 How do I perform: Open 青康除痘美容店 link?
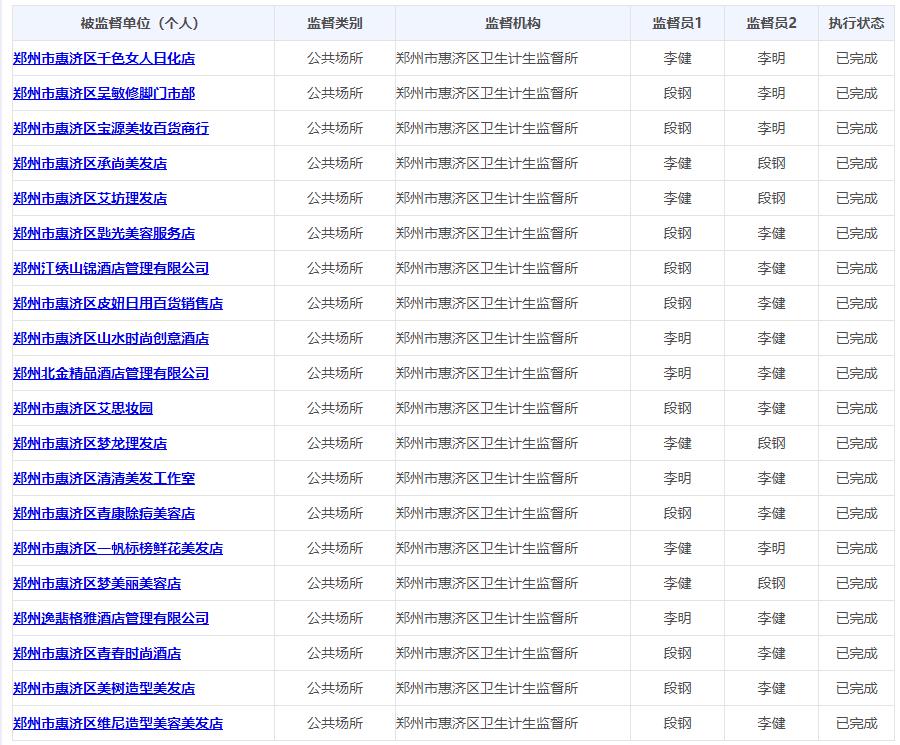tap(104, 513)
